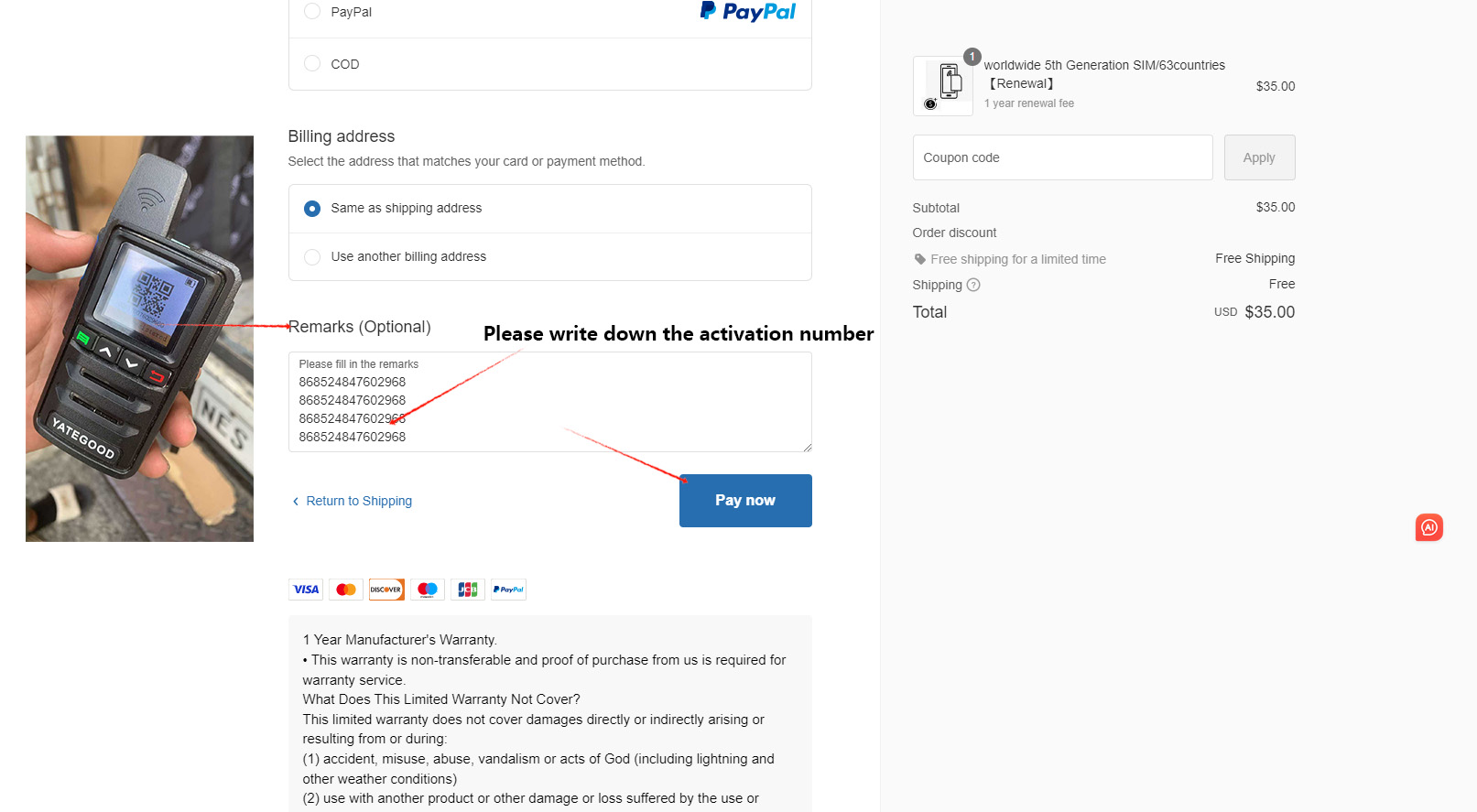1477x812 pixels.
Task: Select Use another billing address
Action: pos(312,257)
